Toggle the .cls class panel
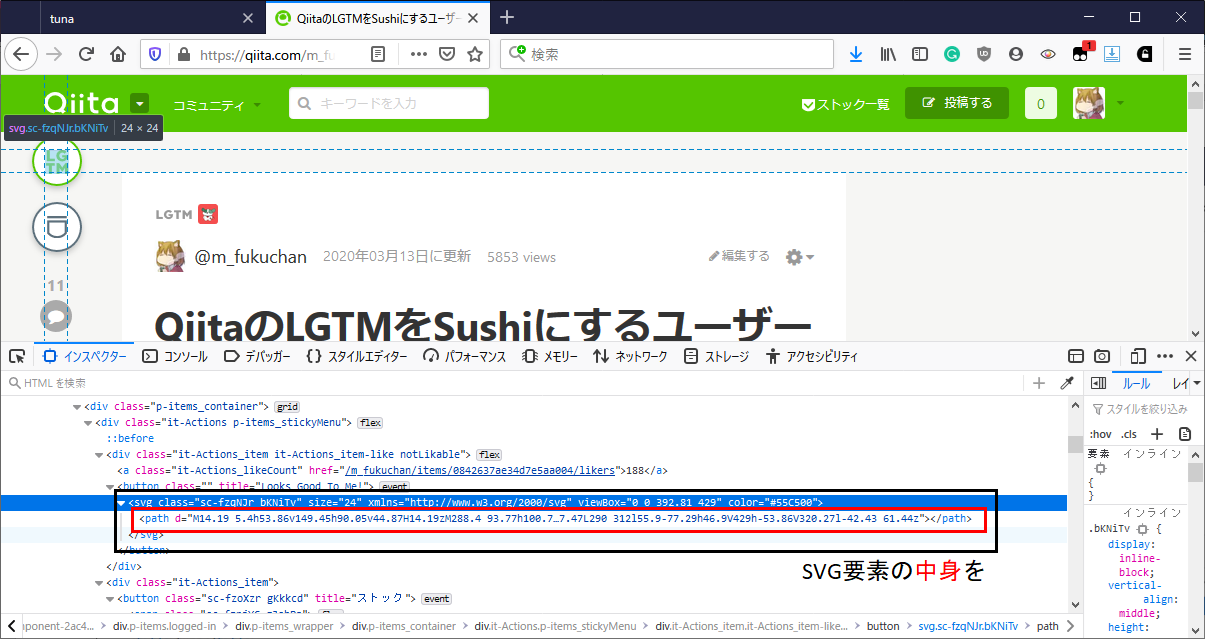Screen dimensions: 1205x639 (1129, 434)
